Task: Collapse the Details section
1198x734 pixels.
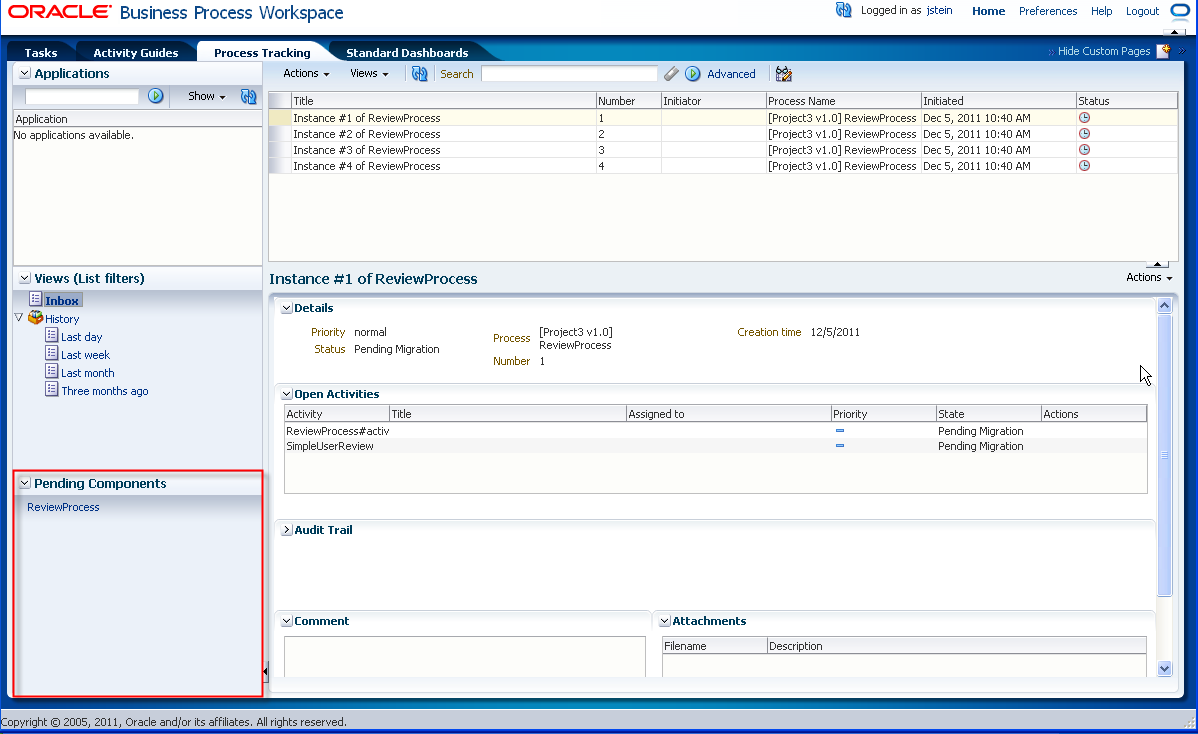Action: click(x=287, y=308)
